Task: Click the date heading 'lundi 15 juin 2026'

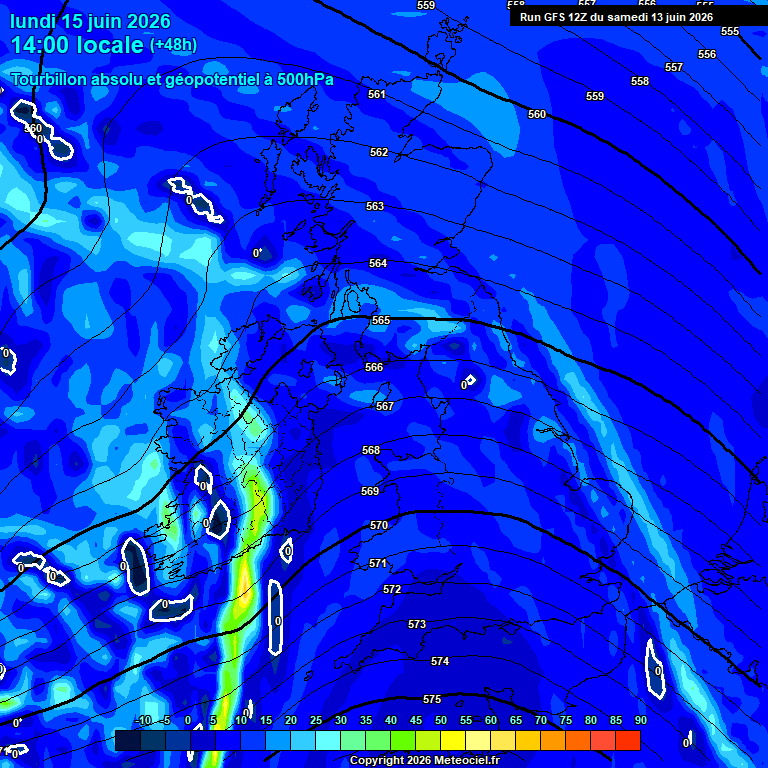Action: coord(90,22)
